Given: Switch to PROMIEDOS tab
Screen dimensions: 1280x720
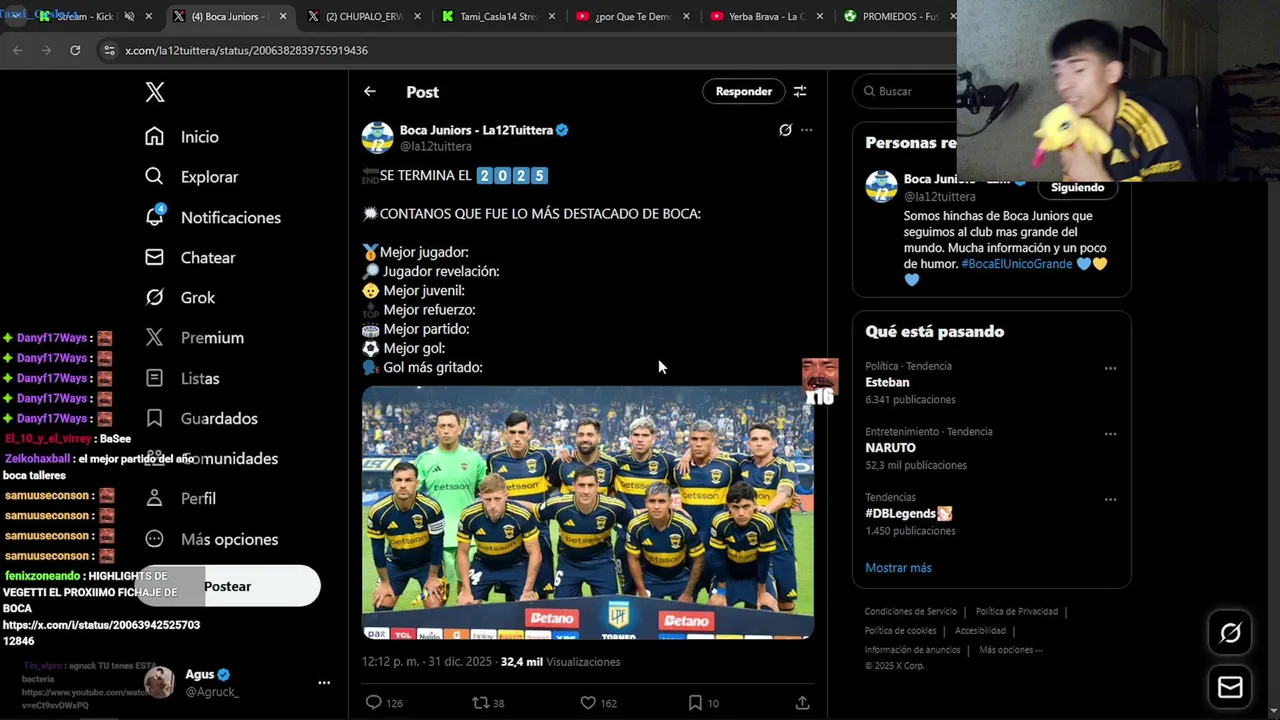Looking at the screenshot, I should (896, 16).
